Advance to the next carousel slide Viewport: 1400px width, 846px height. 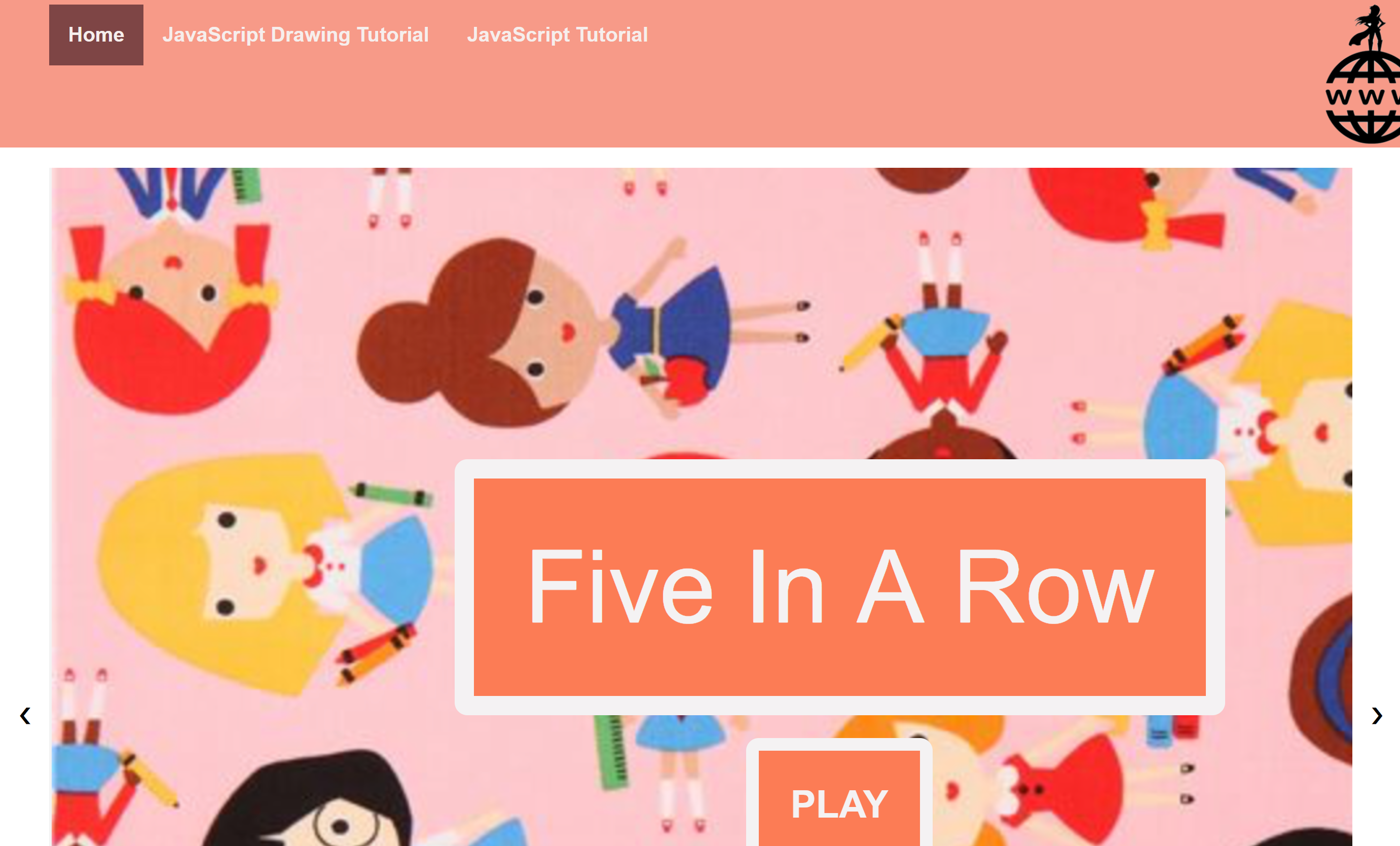(x=1376, y=715)
